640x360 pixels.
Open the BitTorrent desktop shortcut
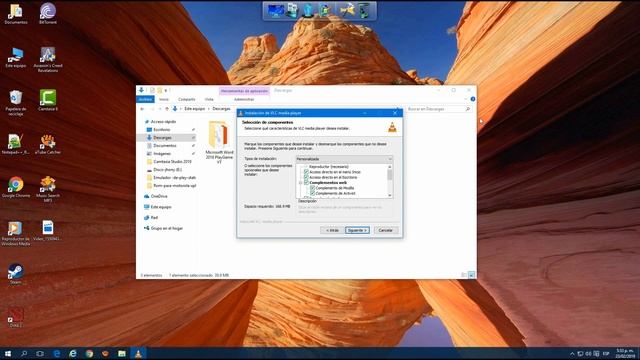(x=48, y=13)
